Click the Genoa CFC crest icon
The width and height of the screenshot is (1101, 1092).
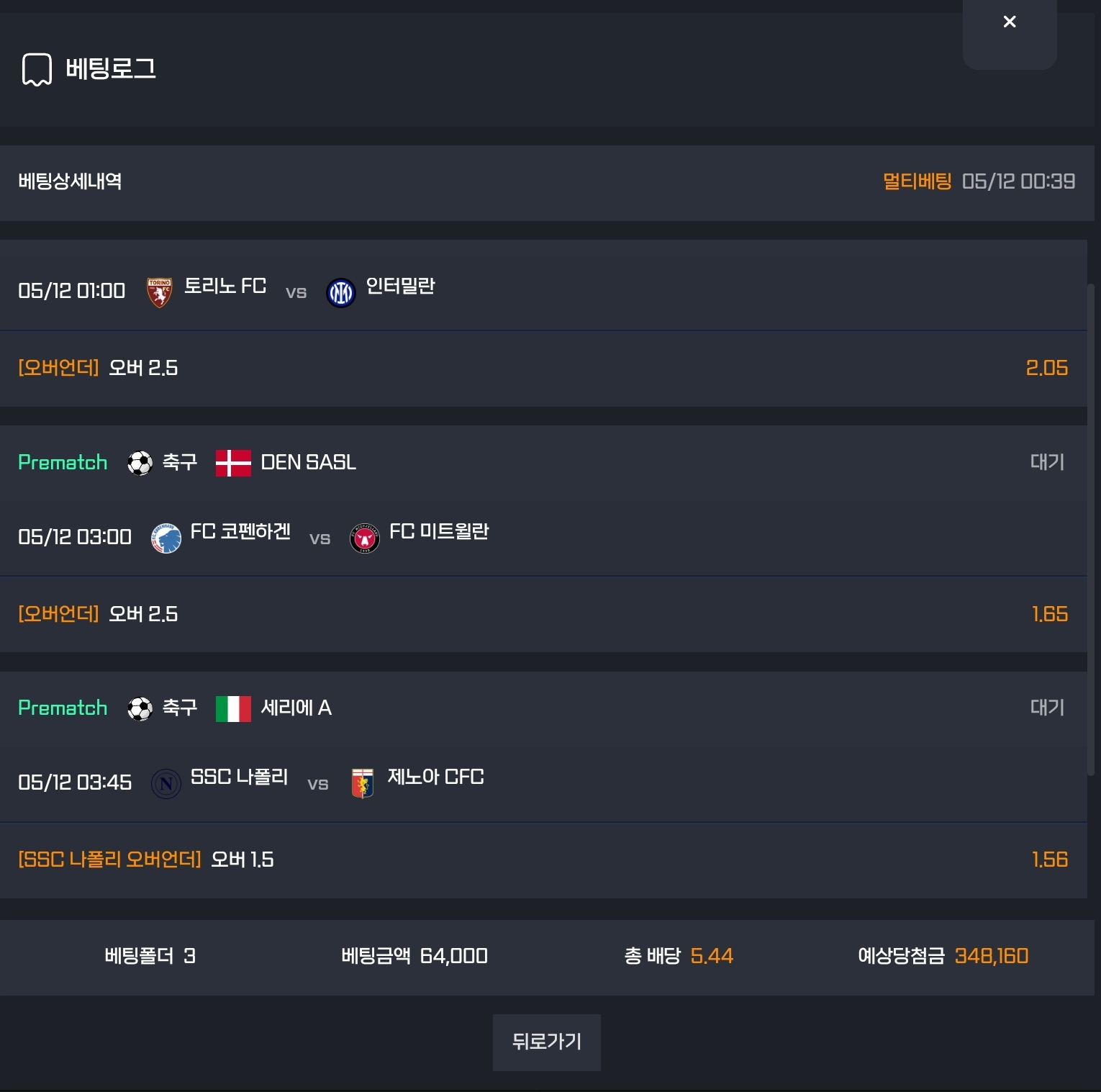363,784
